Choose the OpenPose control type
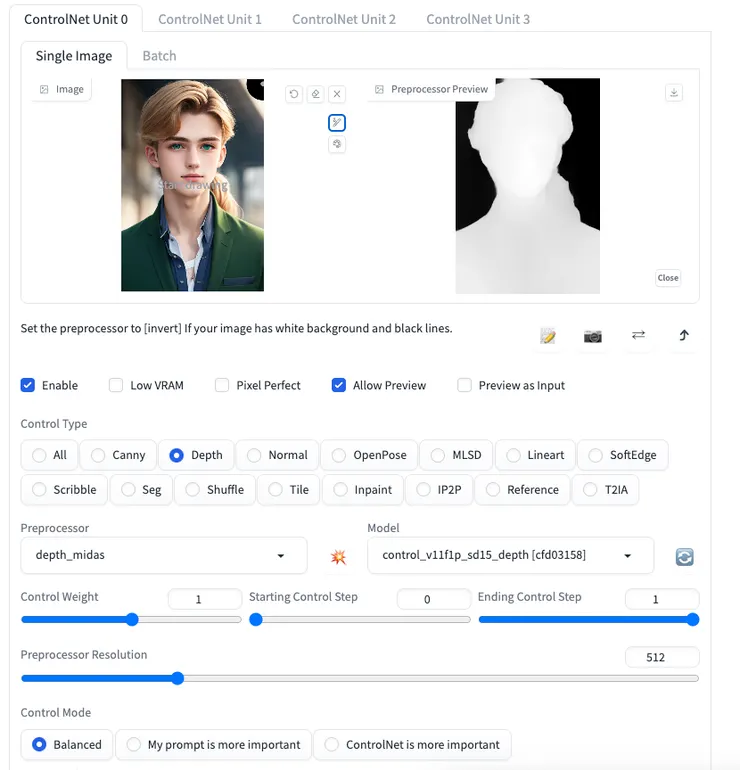The image size is (740, 770). pos(369,455)
